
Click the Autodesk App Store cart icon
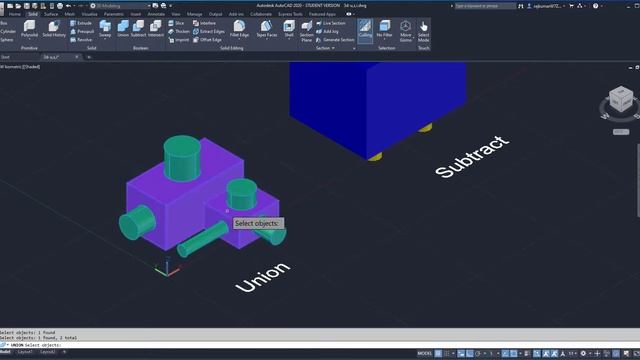(x=571, y=6)
